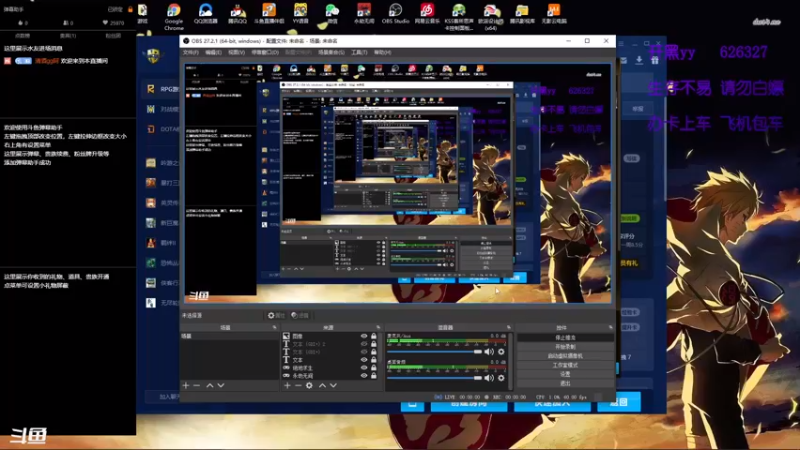Open the 腾讯QQ desktop shortcut

point(237,14)
